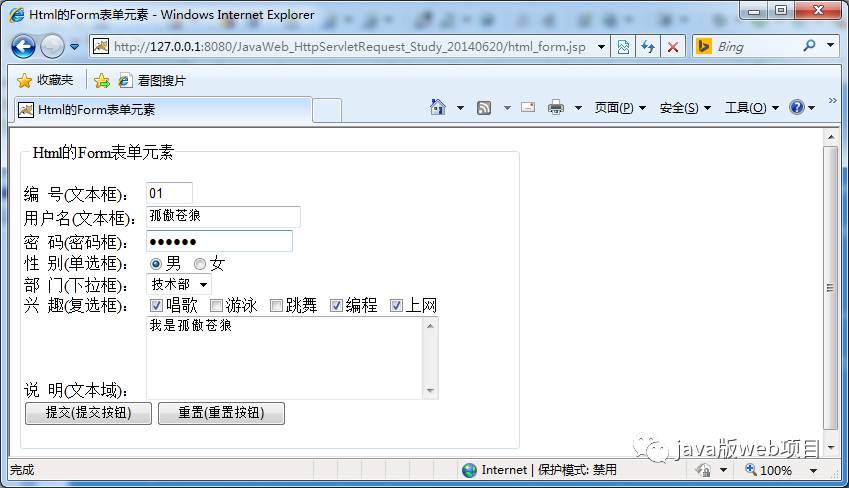Screen dimensions: 849x488
Task: Expand the zoom level dropdown arrow
Action: tap(813, 471)
